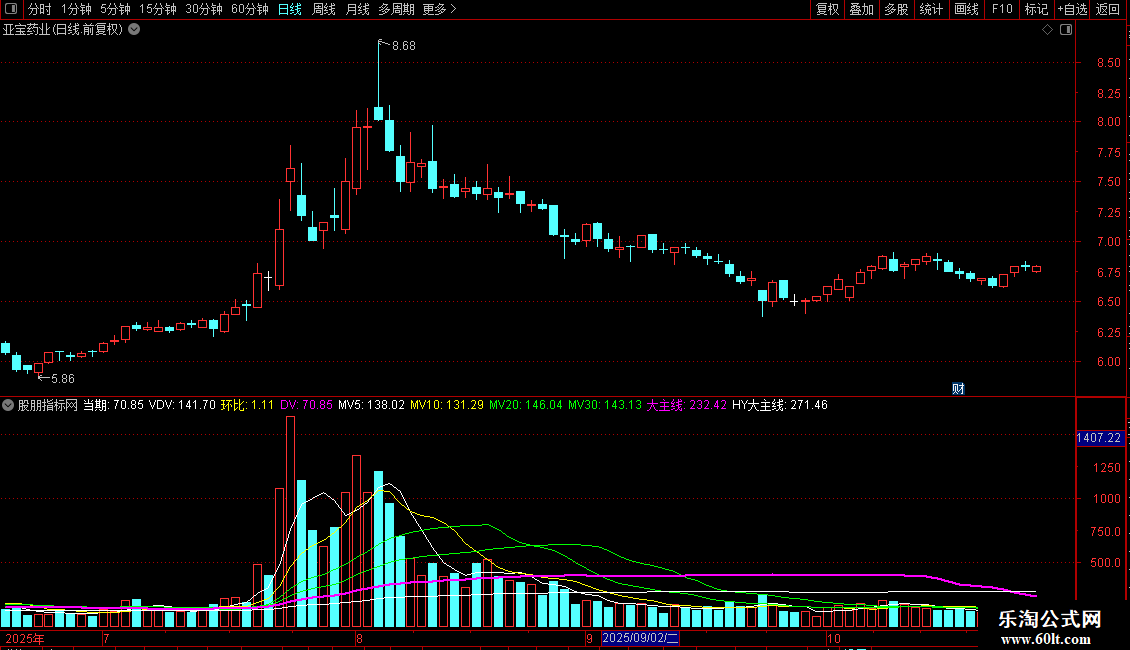Image resolution: width=1130 pixels, height=650 pixels.
Task: Expand the 更多 more periods menu
Action: (x=439, y=9)
